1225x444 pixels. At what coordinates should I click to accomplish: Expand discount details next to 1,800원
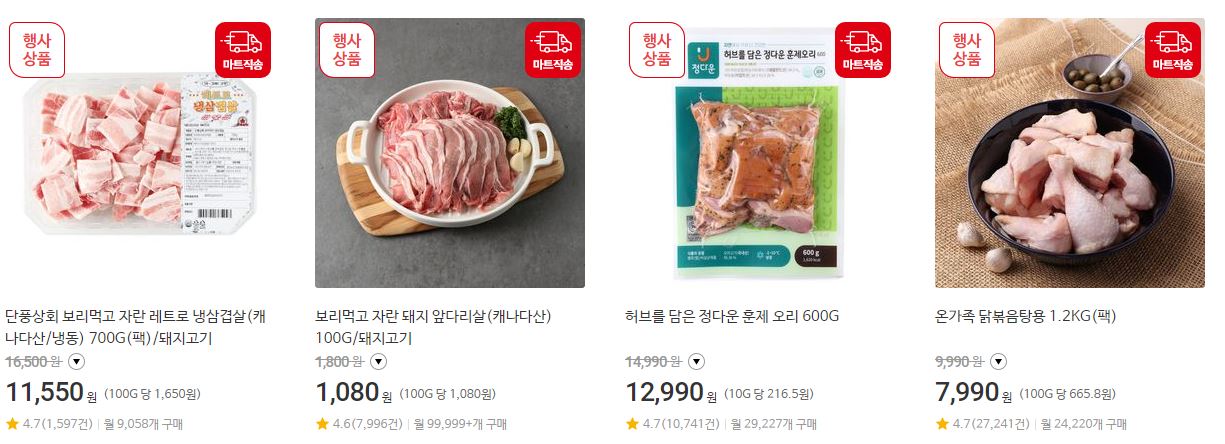pyautogui.click(x=378, y=362)
